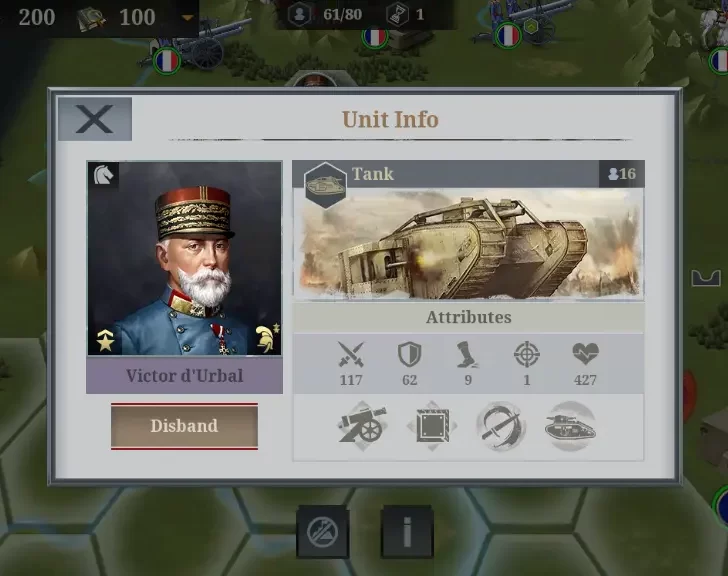Viewport: 728px width, 576px height.
Task: Click the heart health attribute icon
Action: tap(585, 355)
